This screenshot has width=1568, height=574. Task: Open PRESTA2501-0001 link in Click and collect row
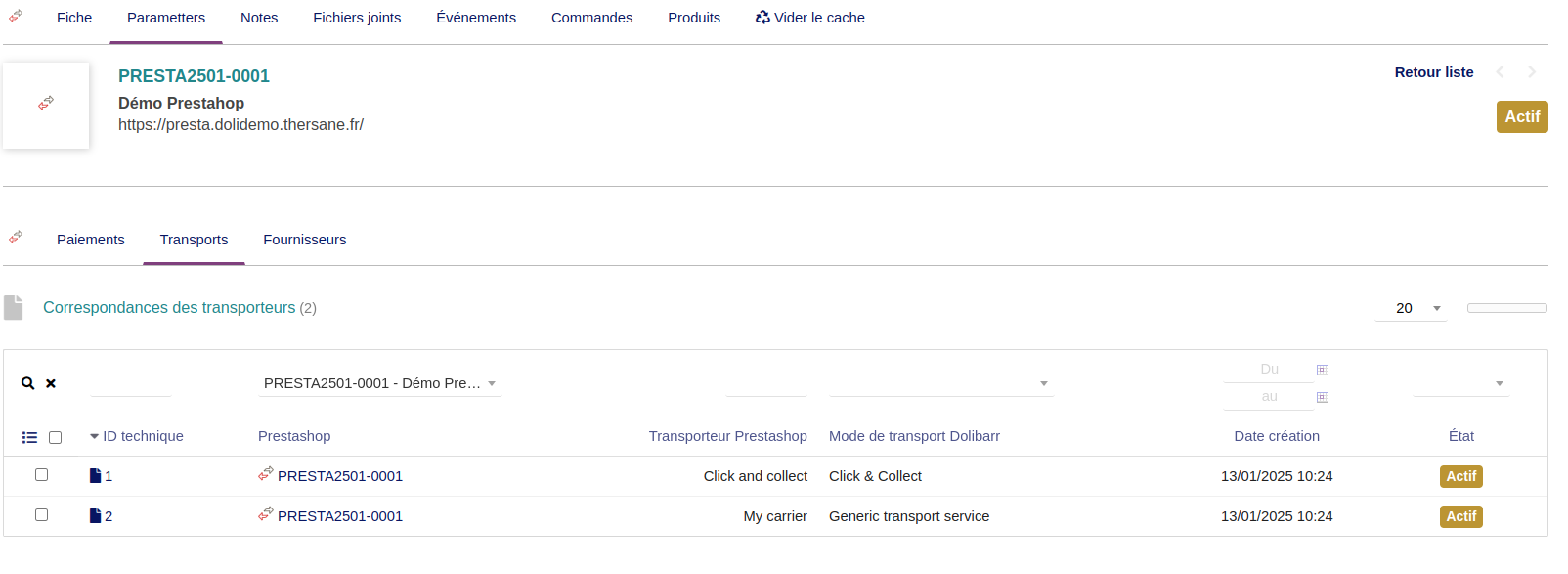[339, 476]
